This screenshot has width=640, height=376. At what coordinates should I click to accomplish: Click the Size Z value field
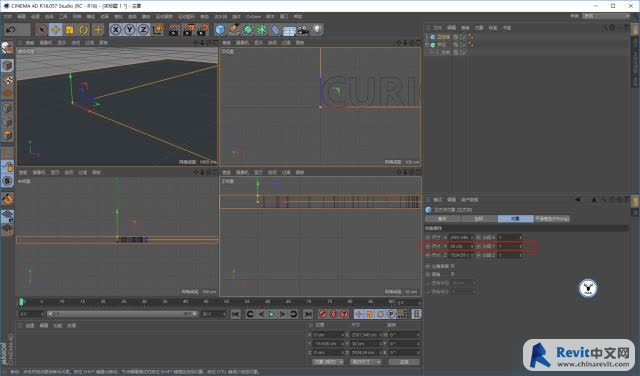(460, 255)
